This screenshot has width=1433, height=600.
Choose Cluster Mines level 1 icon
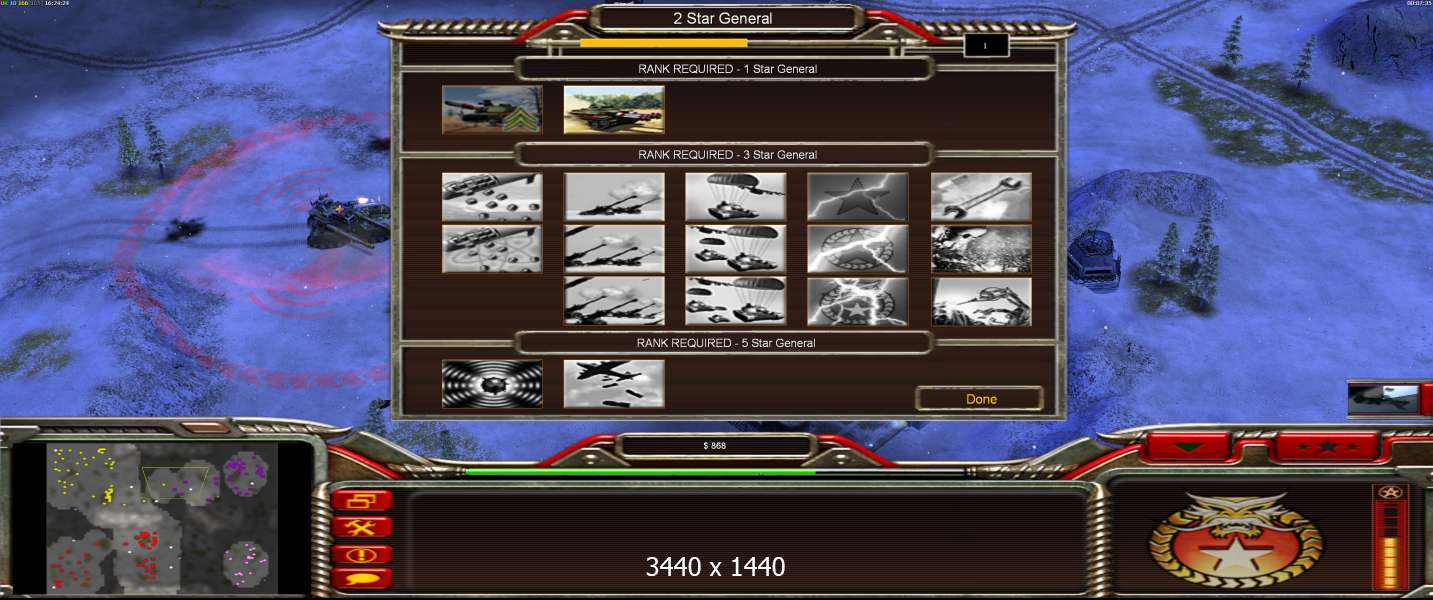tap(492, 197)
